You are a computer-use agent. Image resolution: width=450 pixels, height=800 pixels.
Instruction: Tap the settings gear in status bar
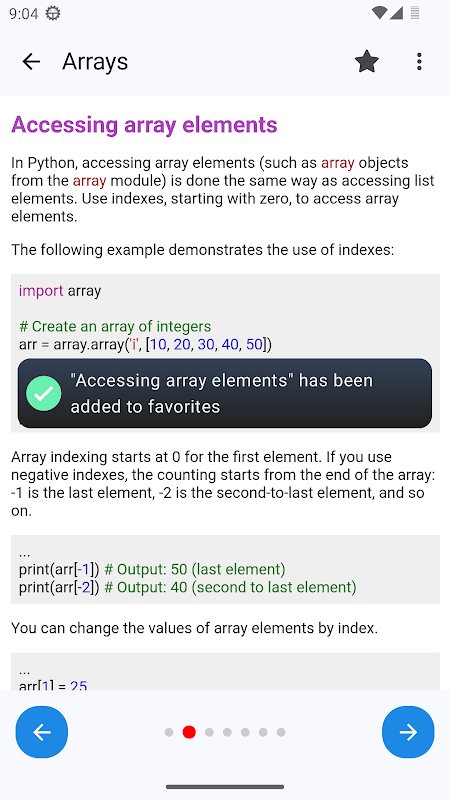pos(53,13)
